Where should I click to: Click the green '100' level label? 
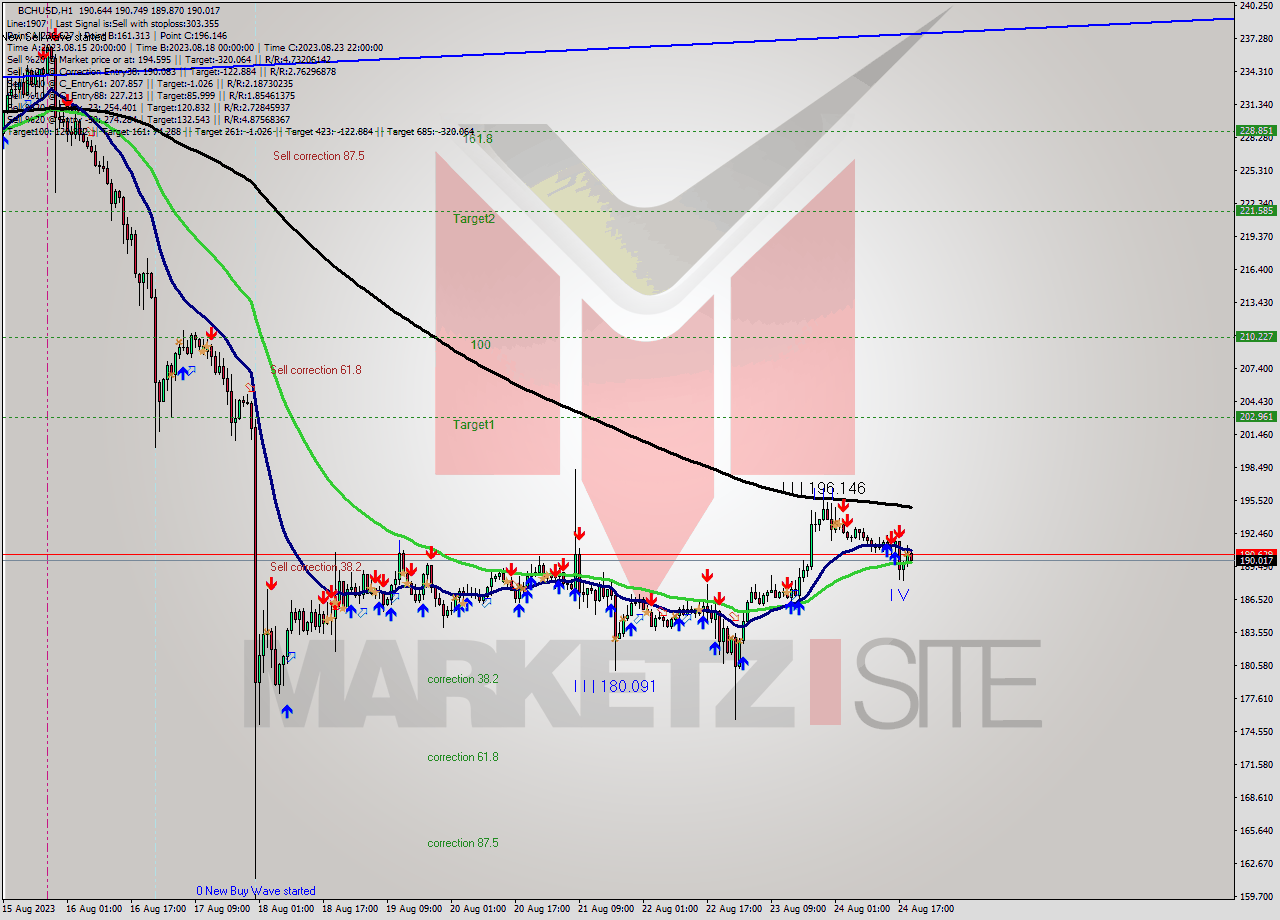point(481,345)
